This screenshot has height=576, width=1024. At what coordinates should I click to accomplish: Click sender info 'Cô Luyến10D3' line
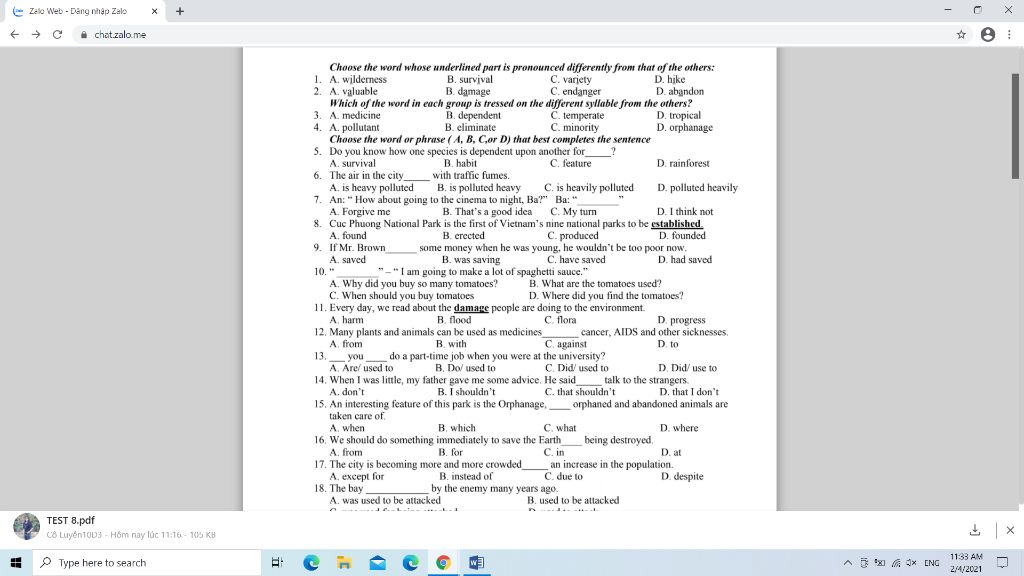point(131,535)
